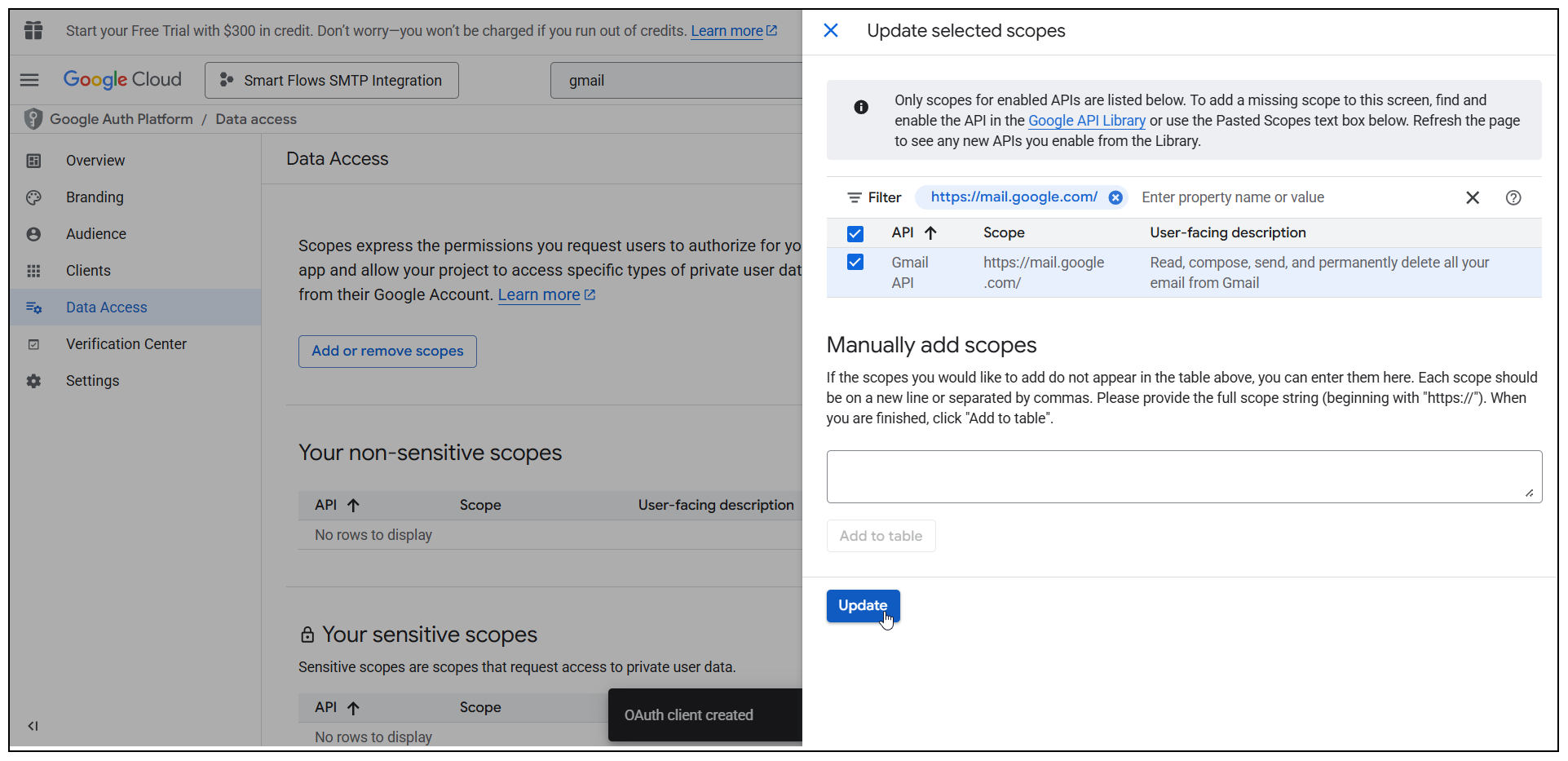Open the Verification Center page
This screenshot has width=1568, height=761.
[126, 344]
